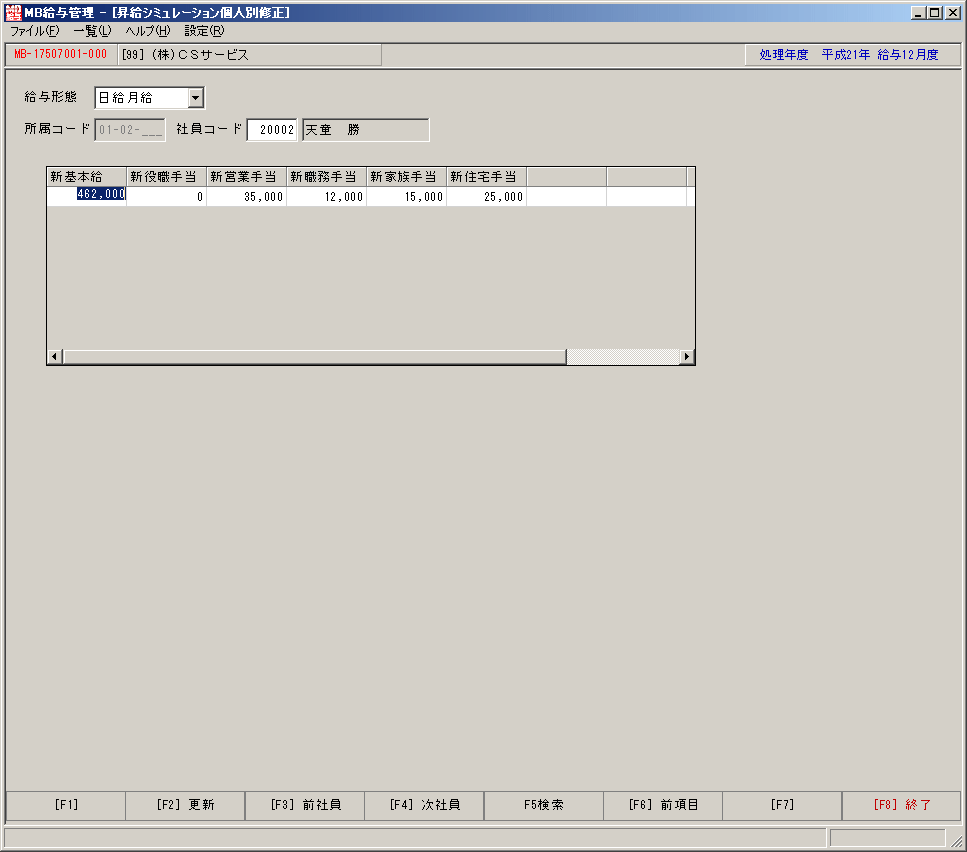Select the 新役職手当 column header
The height and width of the screenshot is (852, 967).
(167, 177)
